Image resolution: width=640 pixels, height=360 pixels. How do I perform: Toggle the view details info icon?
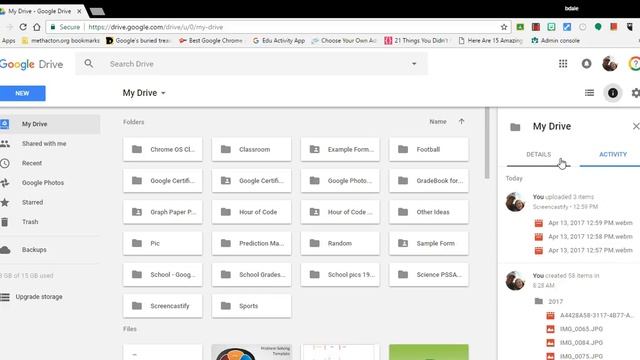tap(613, 93)
